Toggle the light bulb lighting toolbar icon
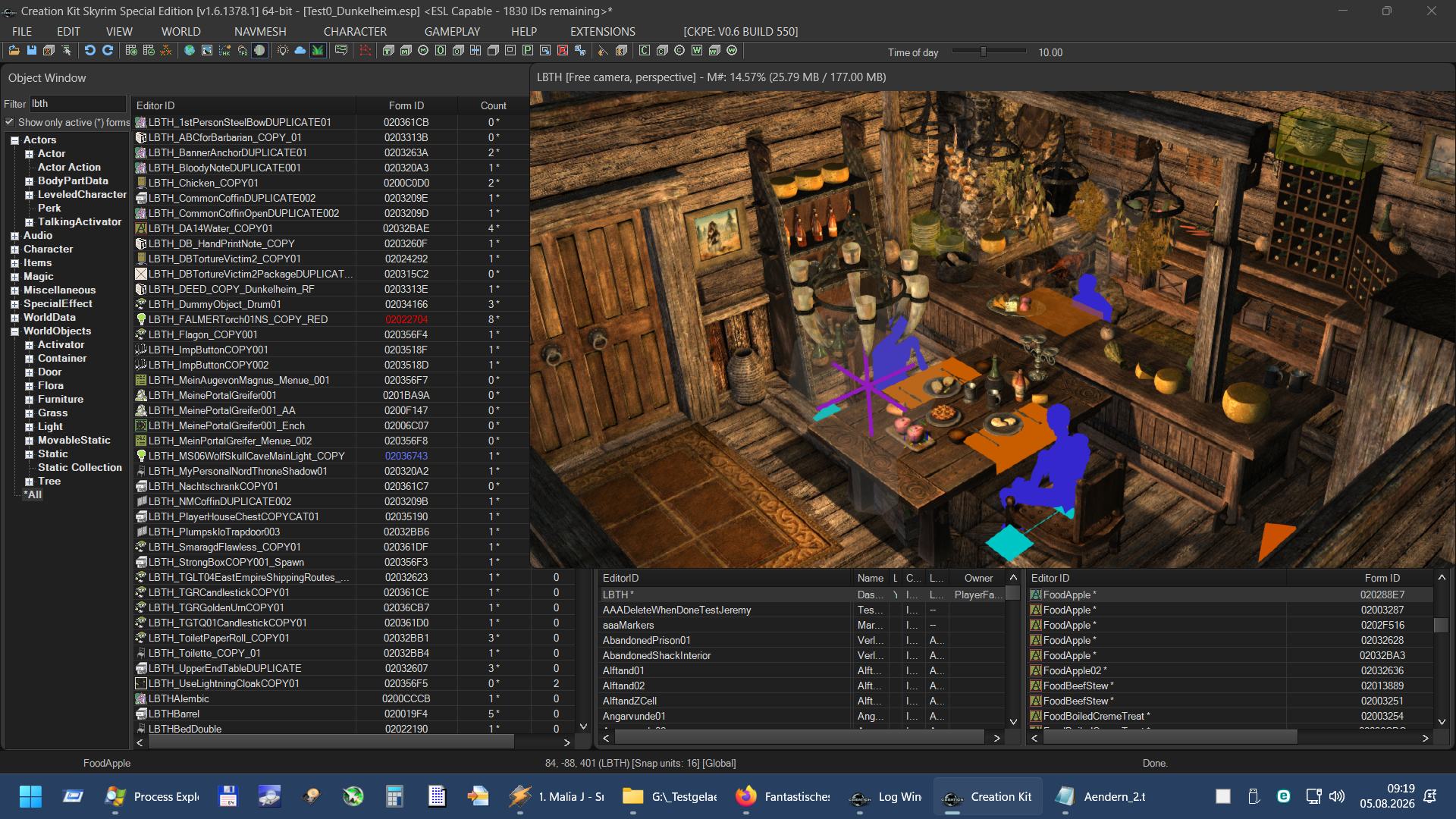 click(x=283, y=51)
